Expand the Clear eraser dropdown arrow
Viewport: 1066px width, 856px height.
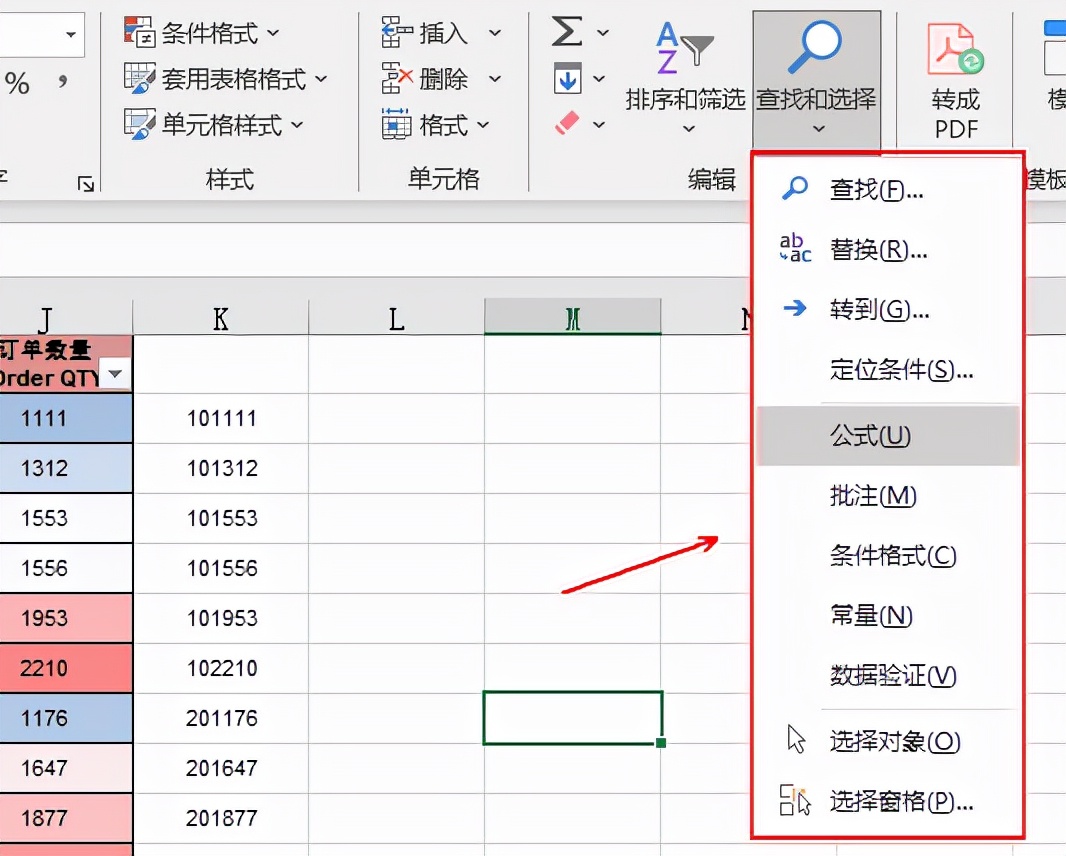tap(599, 124)
